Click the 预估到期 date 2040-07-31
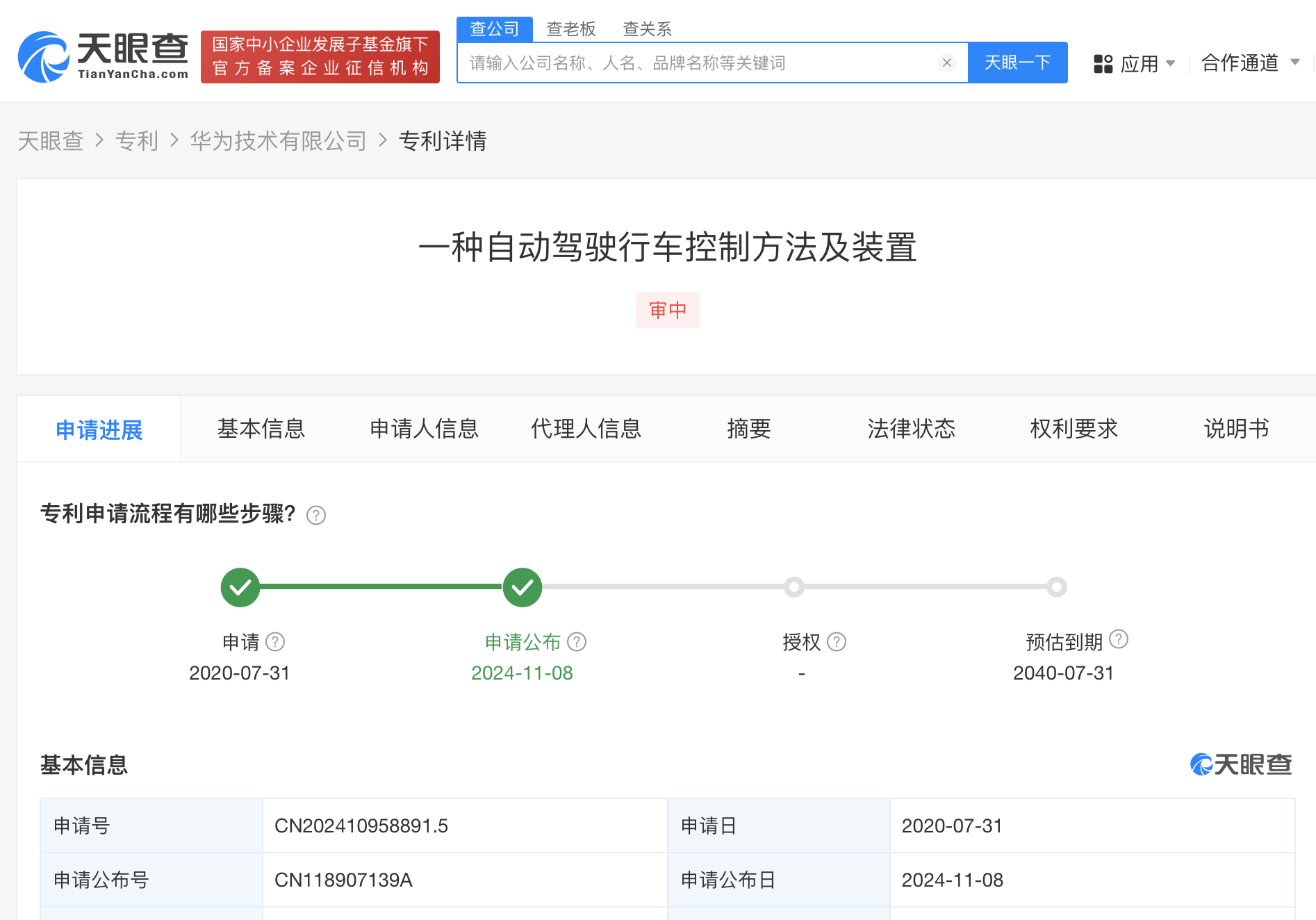Viewport: 1316px width, 920px height. pyautogui.click(x=1063, y=673)
